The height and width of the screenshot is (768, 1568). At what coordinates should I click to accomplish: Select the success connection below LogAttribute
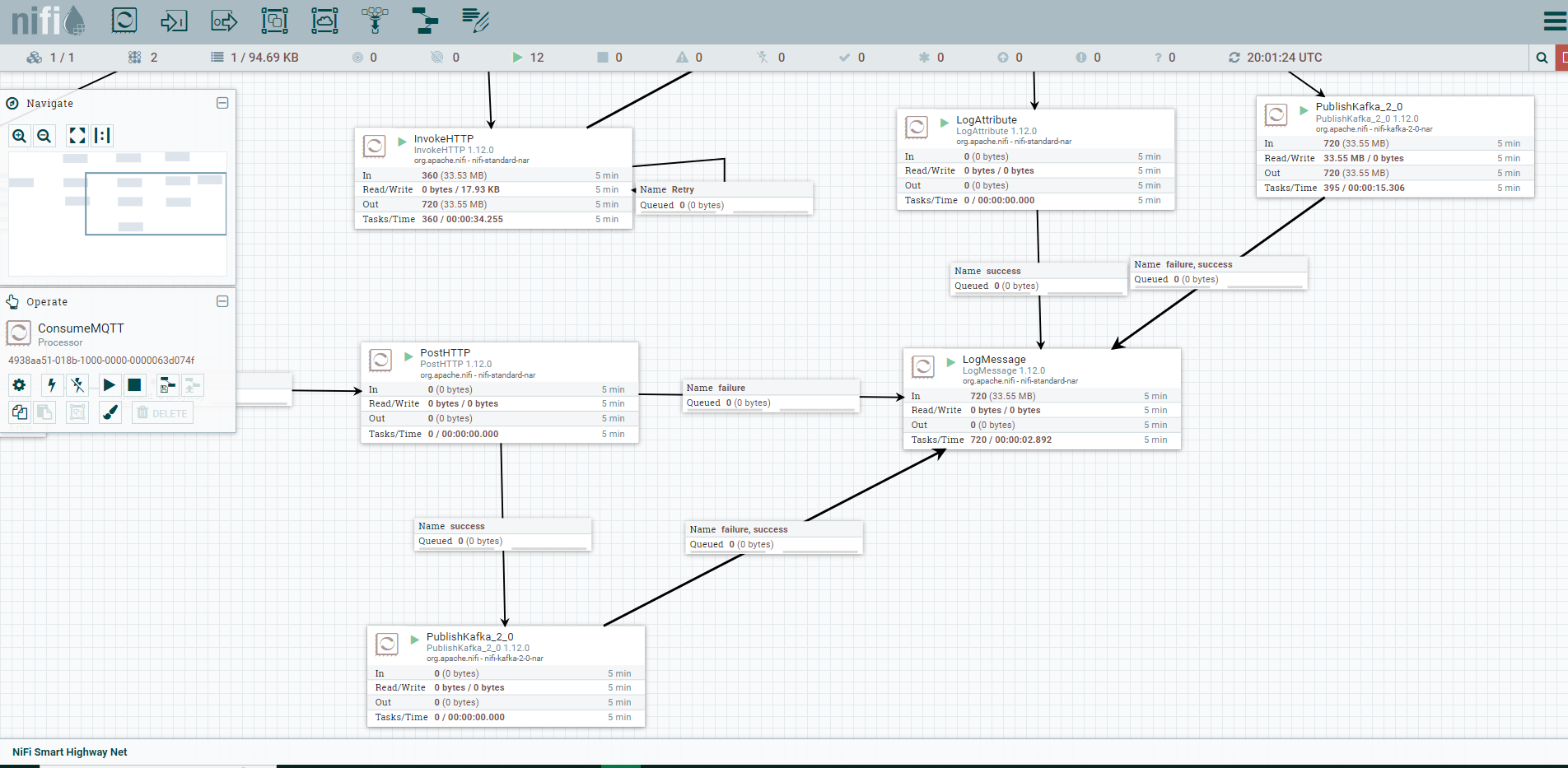click(1038, 279)
